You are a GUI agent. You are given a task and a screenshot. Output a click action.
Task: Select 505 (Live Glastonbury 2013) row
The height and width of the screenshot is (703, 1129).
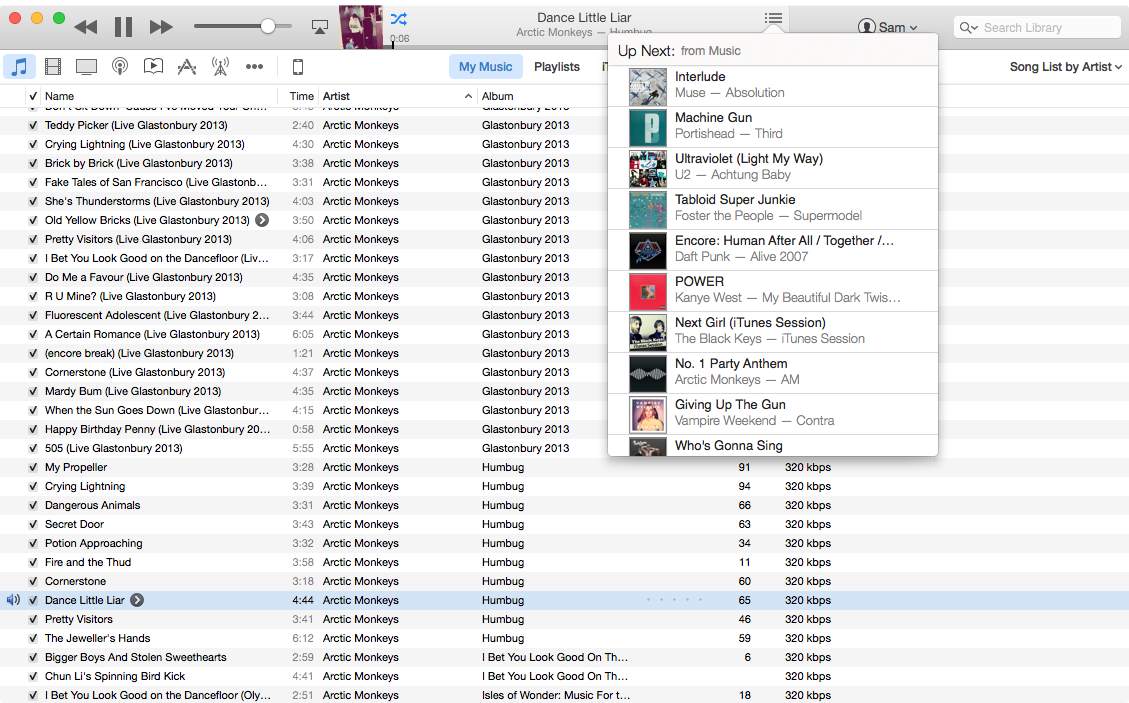[304, 448]
